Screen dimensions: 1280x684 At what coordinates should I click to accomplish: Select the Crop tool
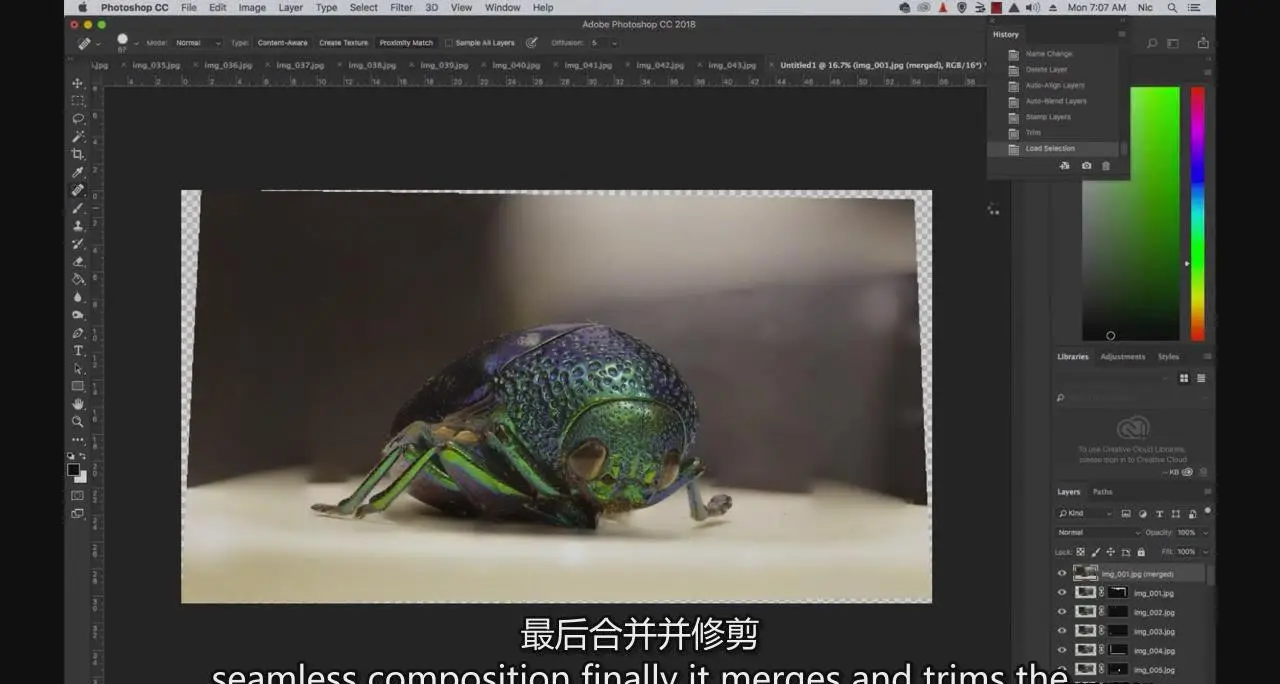tap(78, 154)
